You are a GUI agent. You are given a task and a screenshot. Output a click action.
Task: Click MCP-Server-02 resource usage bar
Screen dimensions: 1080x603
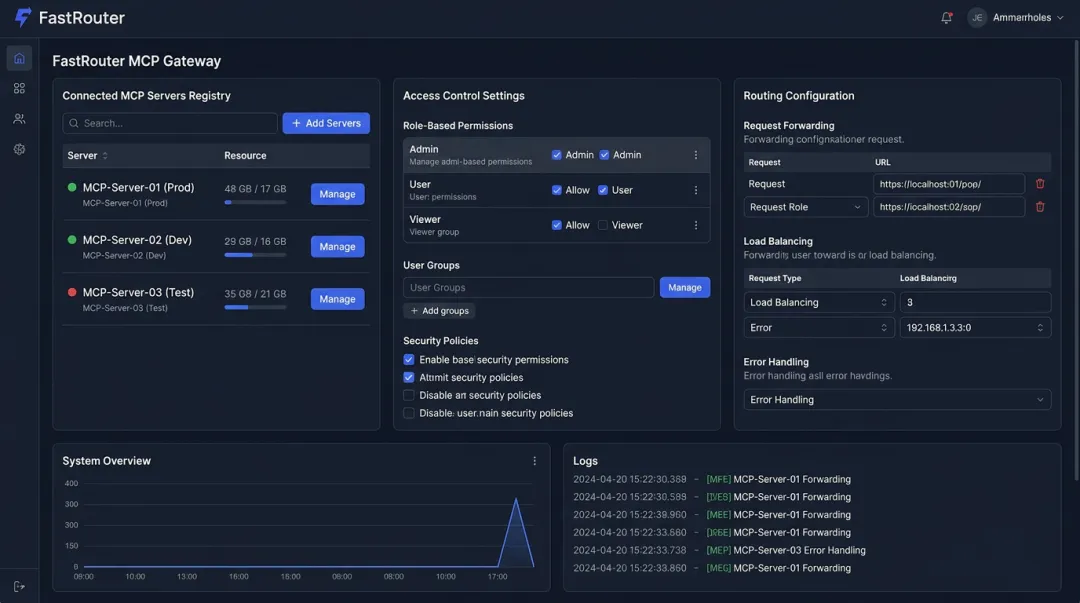255,255
